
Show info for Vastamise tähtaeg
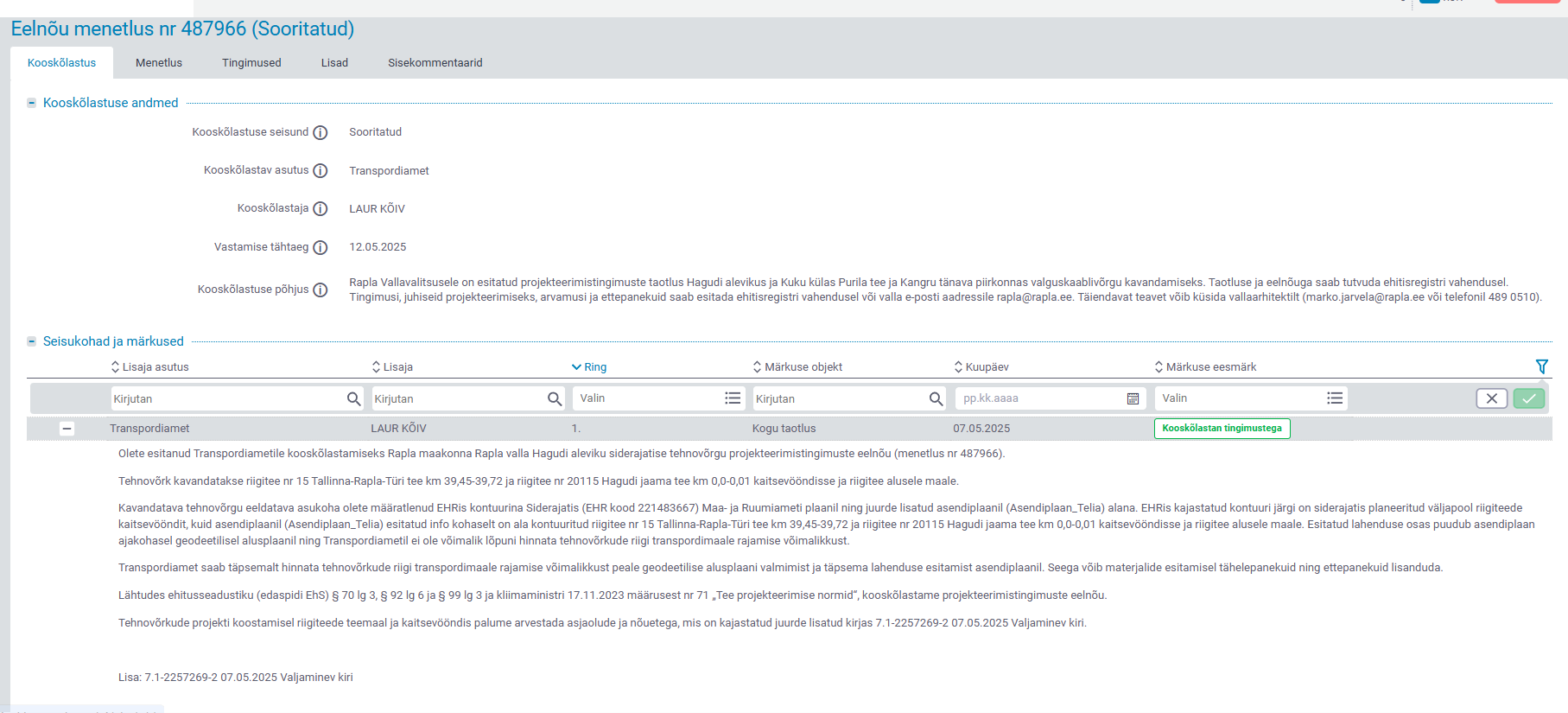321,248
